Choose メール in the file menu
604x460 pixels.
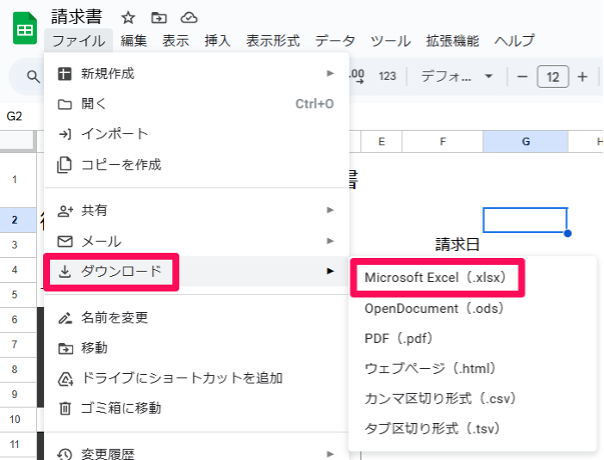tap(196, 241)
